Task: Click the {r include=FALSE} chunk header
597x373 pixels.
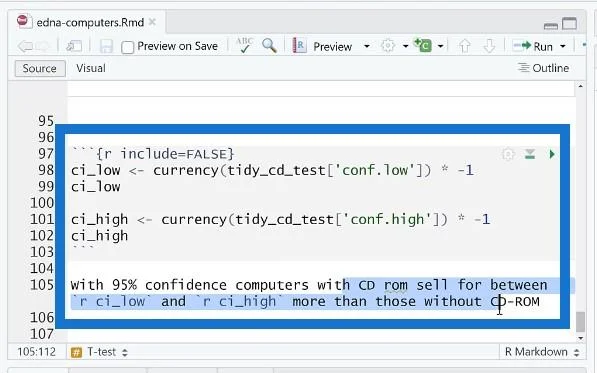Action: click(153, 154)
